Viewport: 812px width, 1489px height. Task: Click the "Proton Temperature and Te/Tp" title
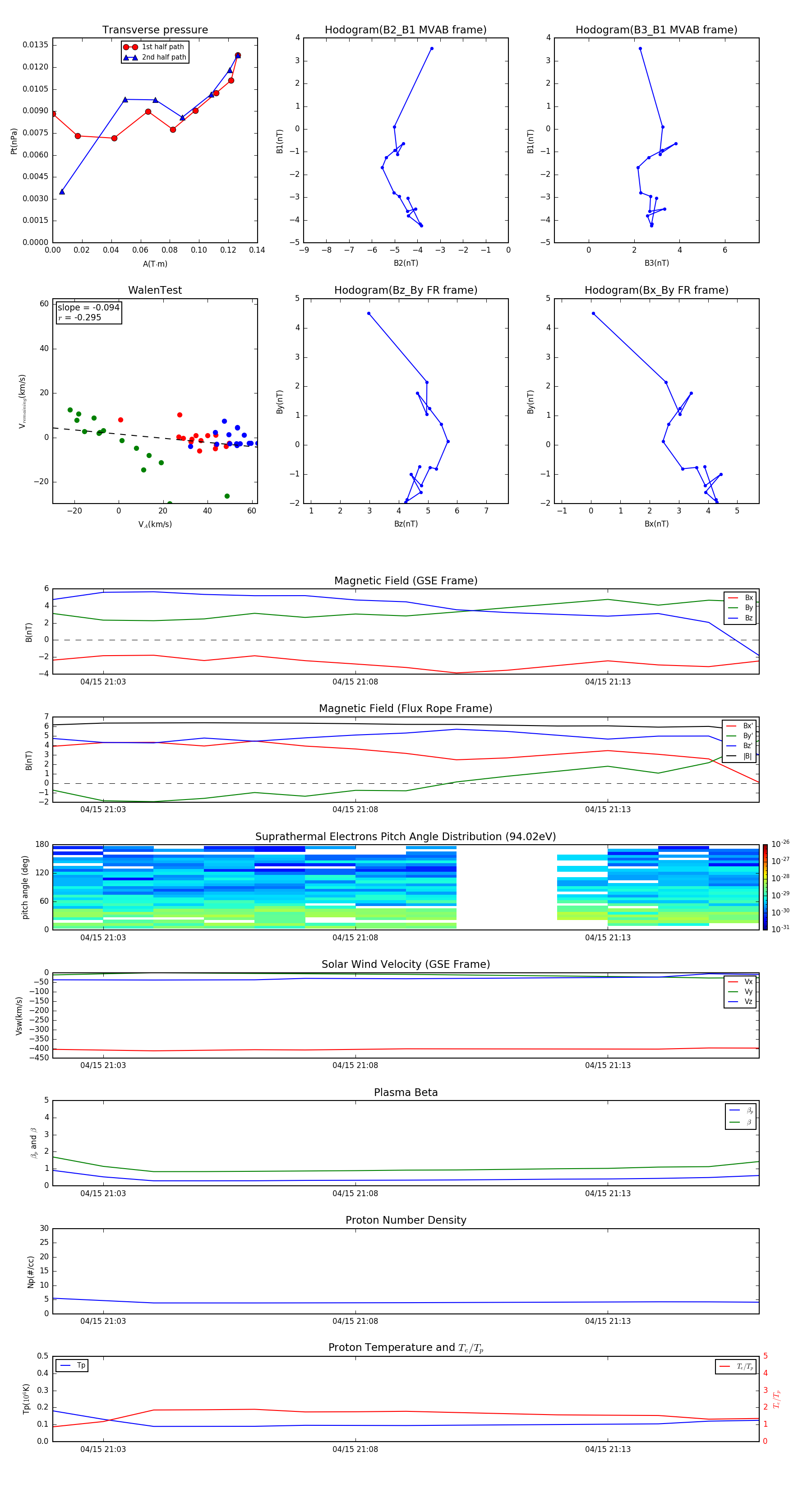[x=406, y=1348]
